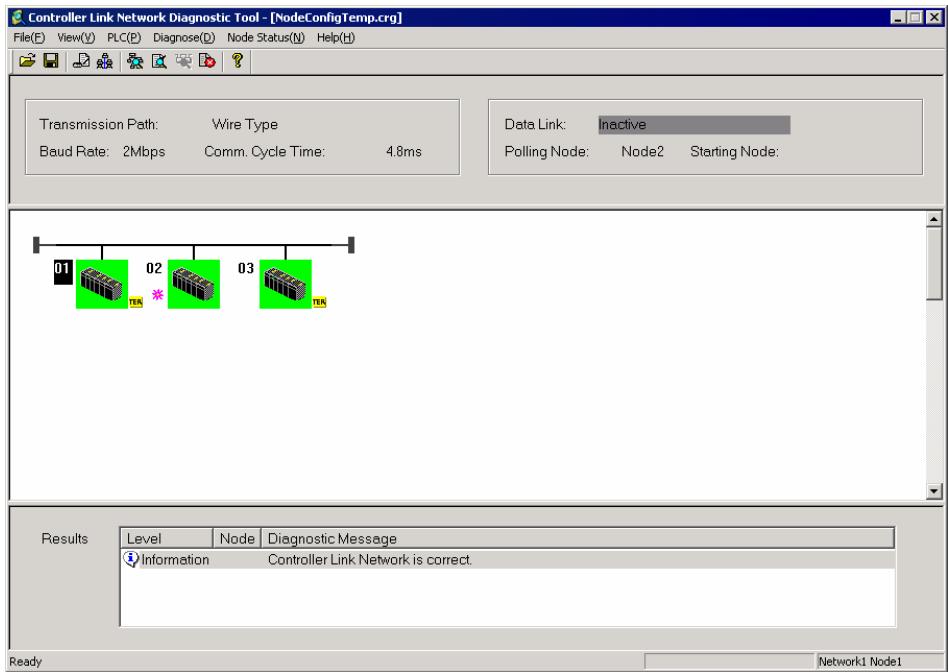The image size is (948, 672).
Task: Click the 'Results' label
Action: click(64, 538)
